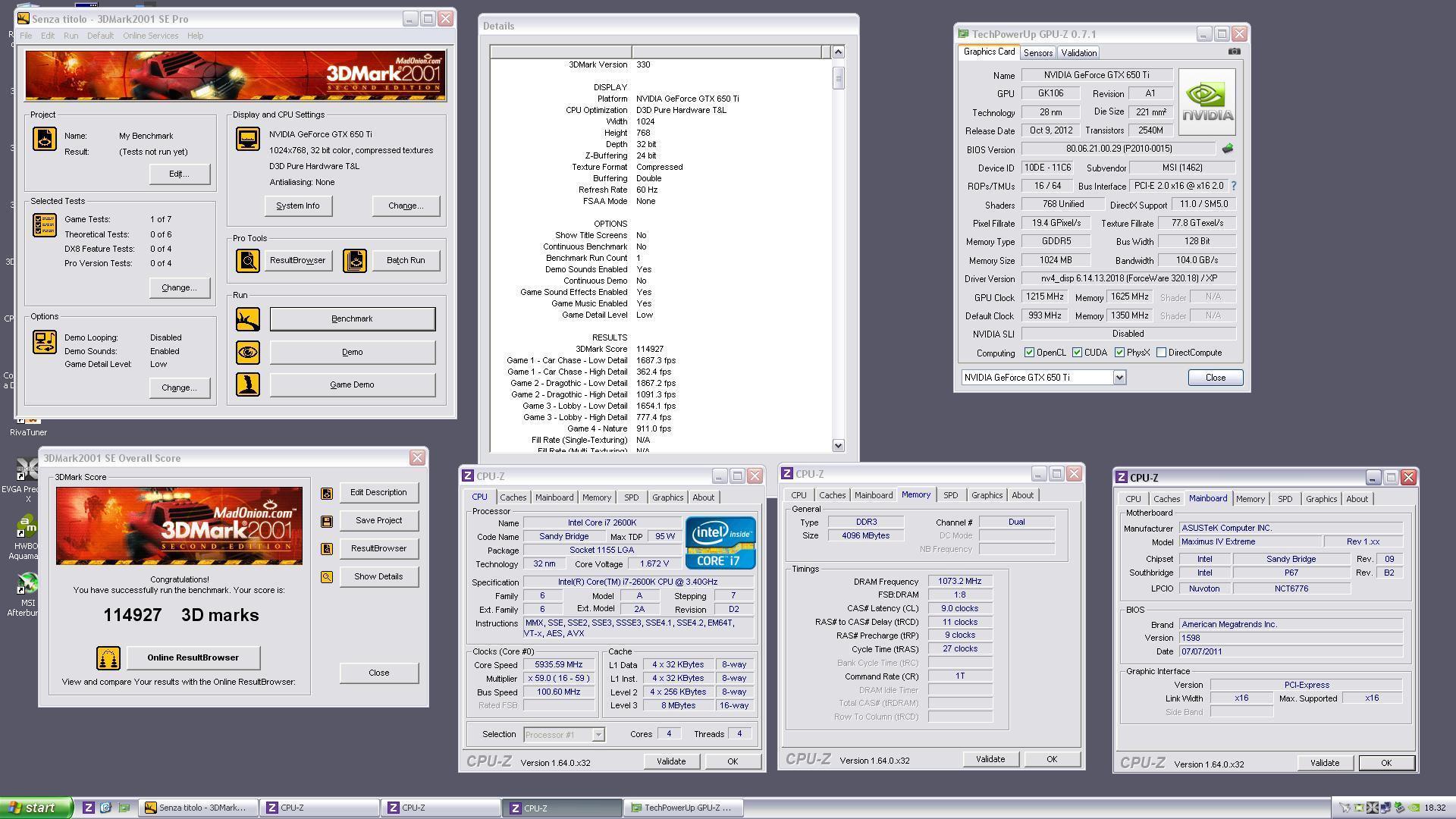Image resolution: width=1456 pixels, height=819 pixels.
Task: Click Change... in the Selected Tests section
Action: pos(179,287)
